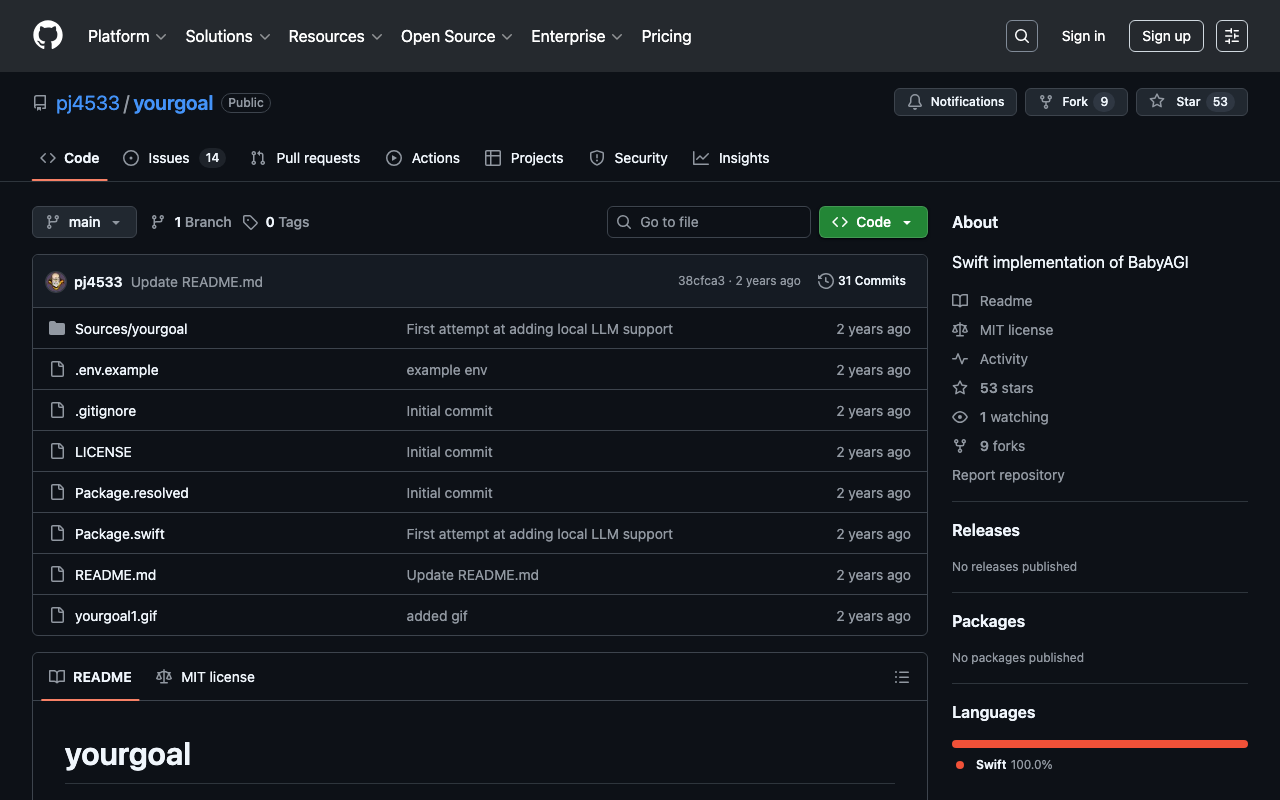Open the Sources/yourgoal folder
The height and width of the screenshot is (800, 1280).
[131, 329]
